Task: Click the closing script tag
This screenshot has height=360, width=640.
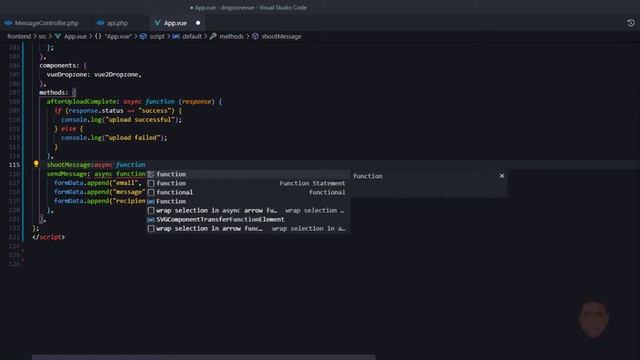Action: pos(49,237)
